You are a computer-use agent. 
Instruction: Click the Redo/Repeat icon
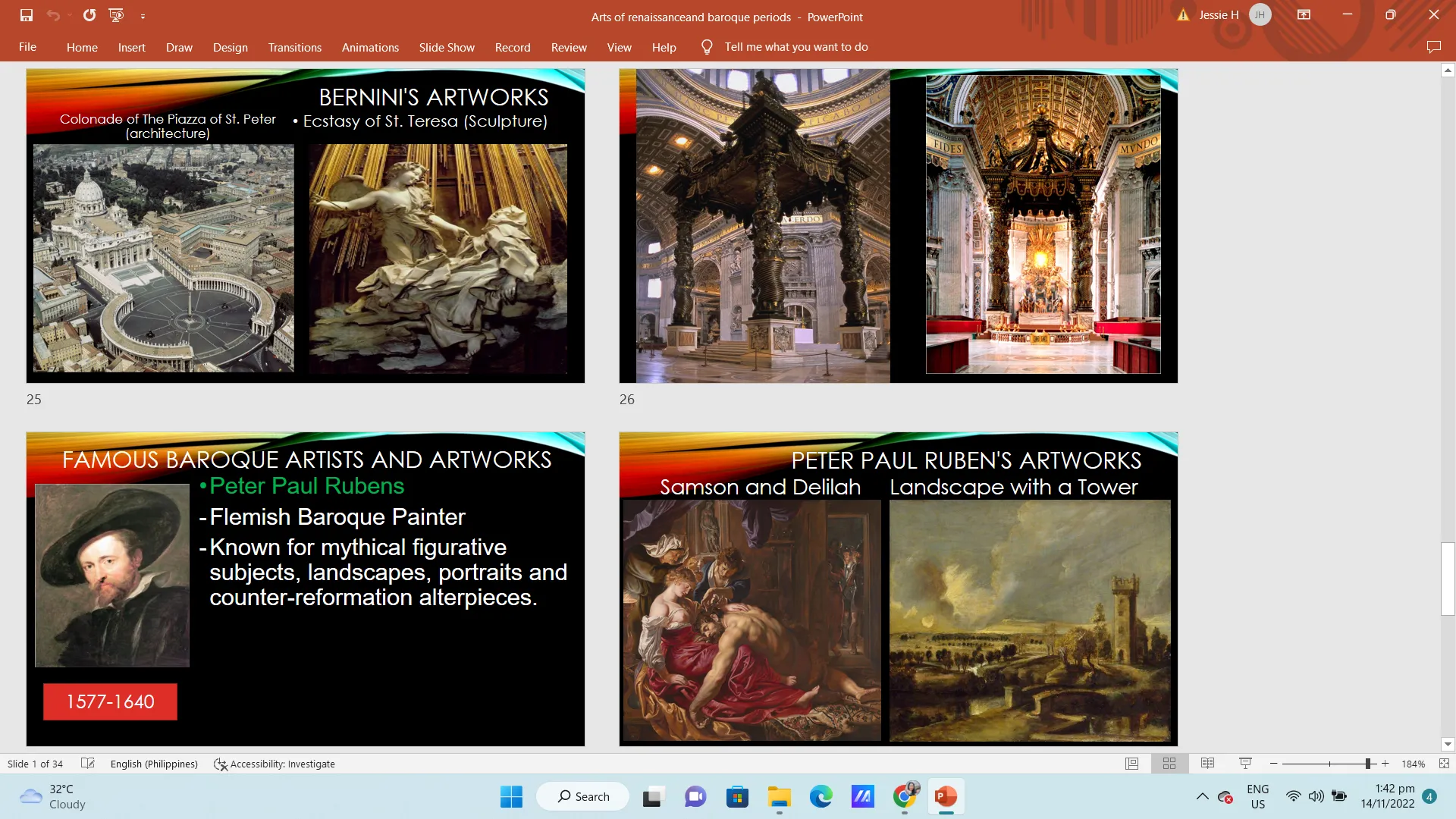[89, 15]
